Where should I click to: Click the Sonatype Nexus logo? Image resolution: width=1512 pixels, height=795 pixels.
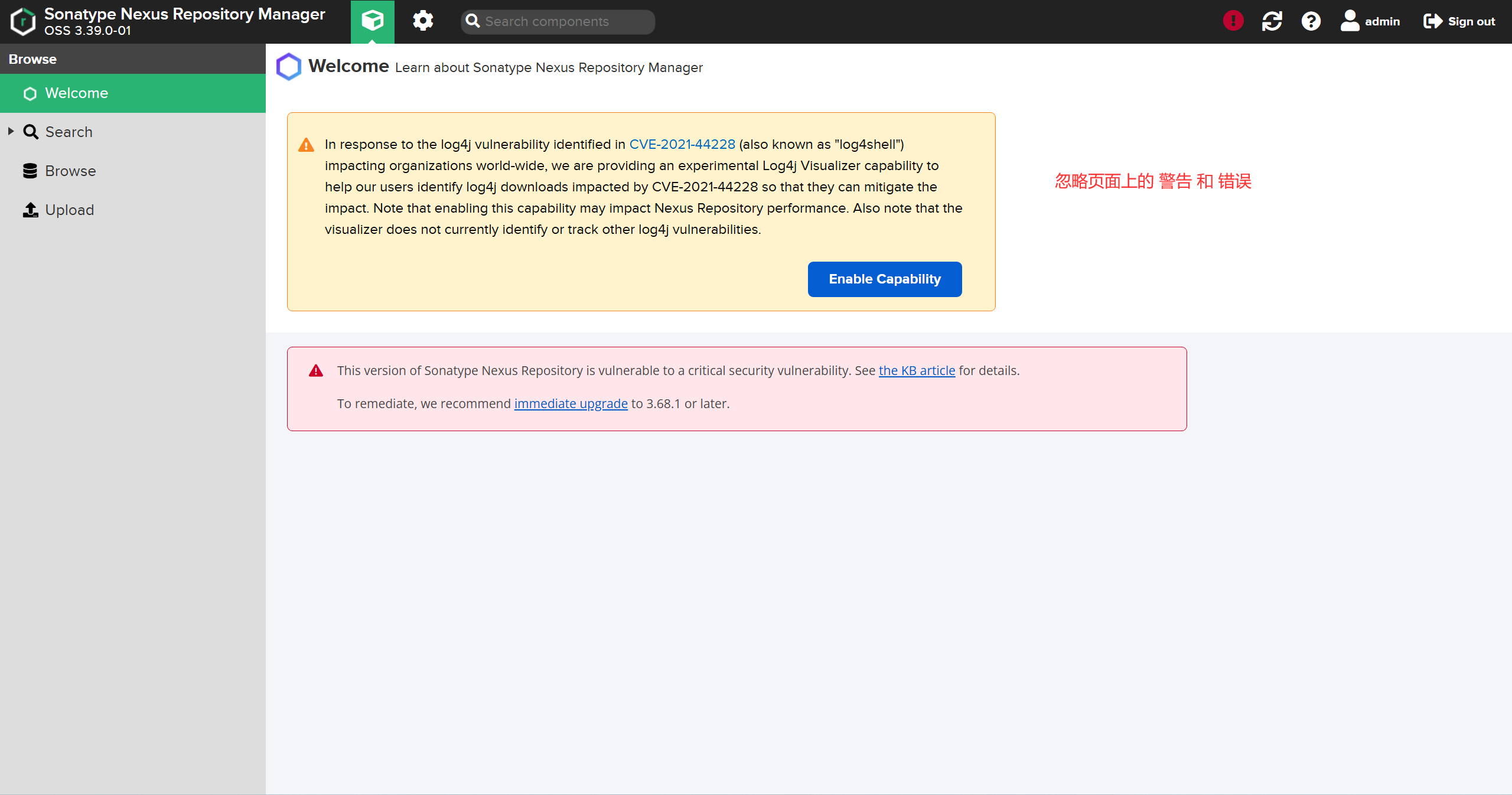(x=24, y=21)
